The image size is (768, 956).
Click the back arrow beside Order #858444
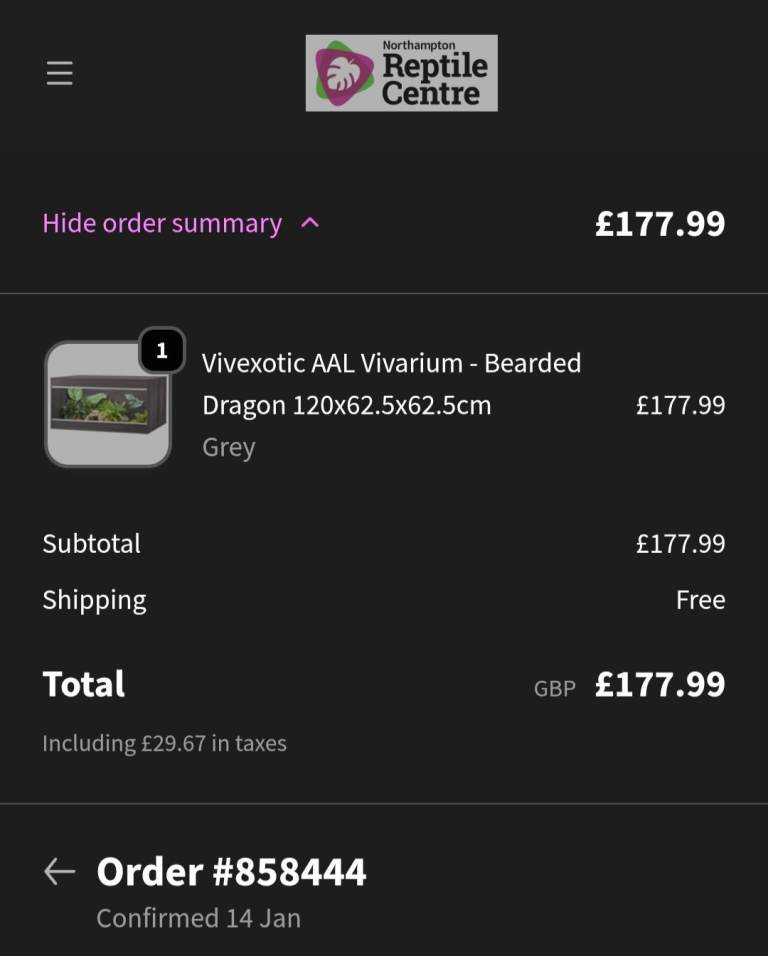point(60,872)
